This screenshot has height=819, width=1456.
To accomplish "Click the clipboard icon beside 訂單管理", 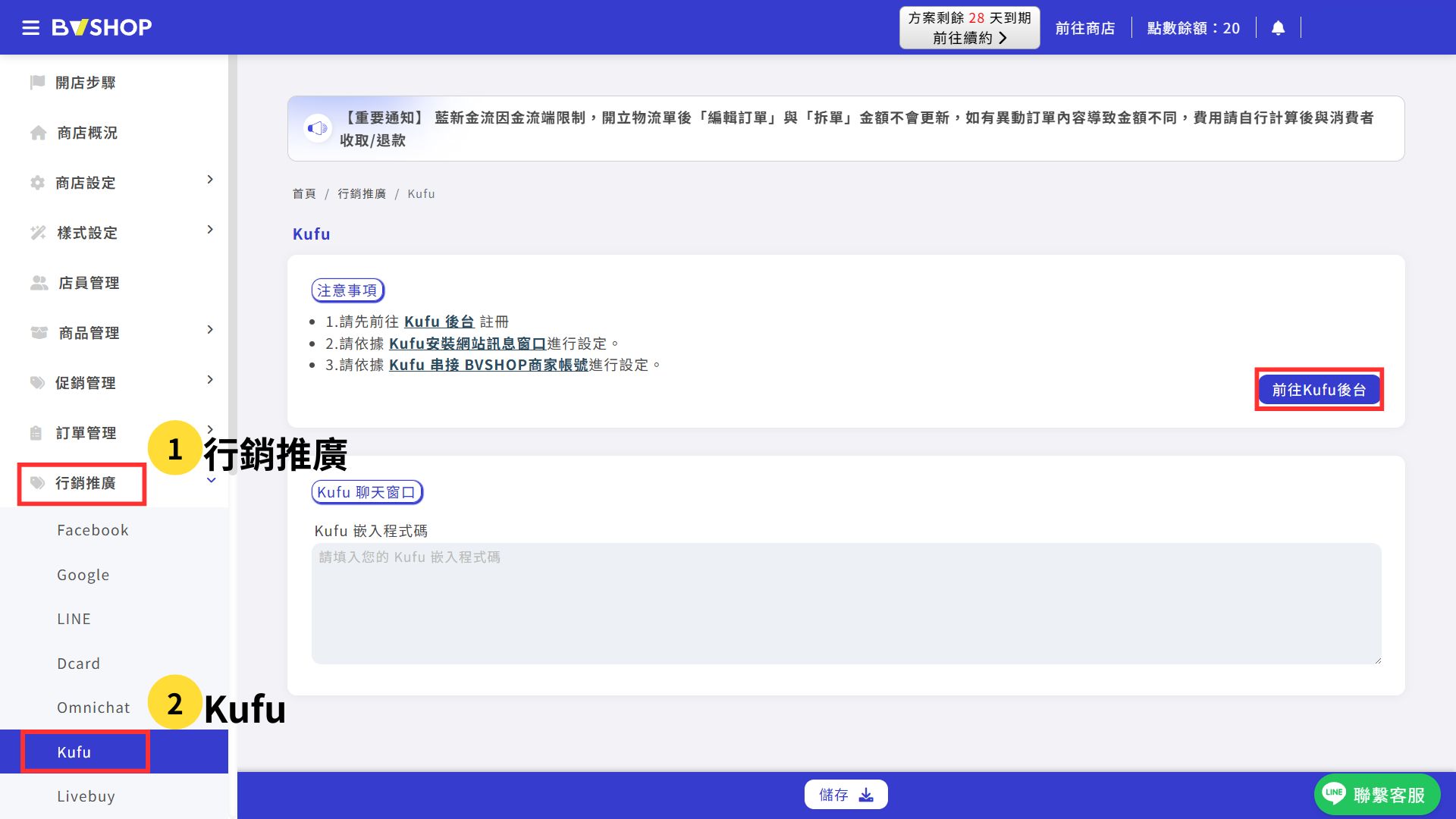I will pyautogui.click(x=36, y=433).
